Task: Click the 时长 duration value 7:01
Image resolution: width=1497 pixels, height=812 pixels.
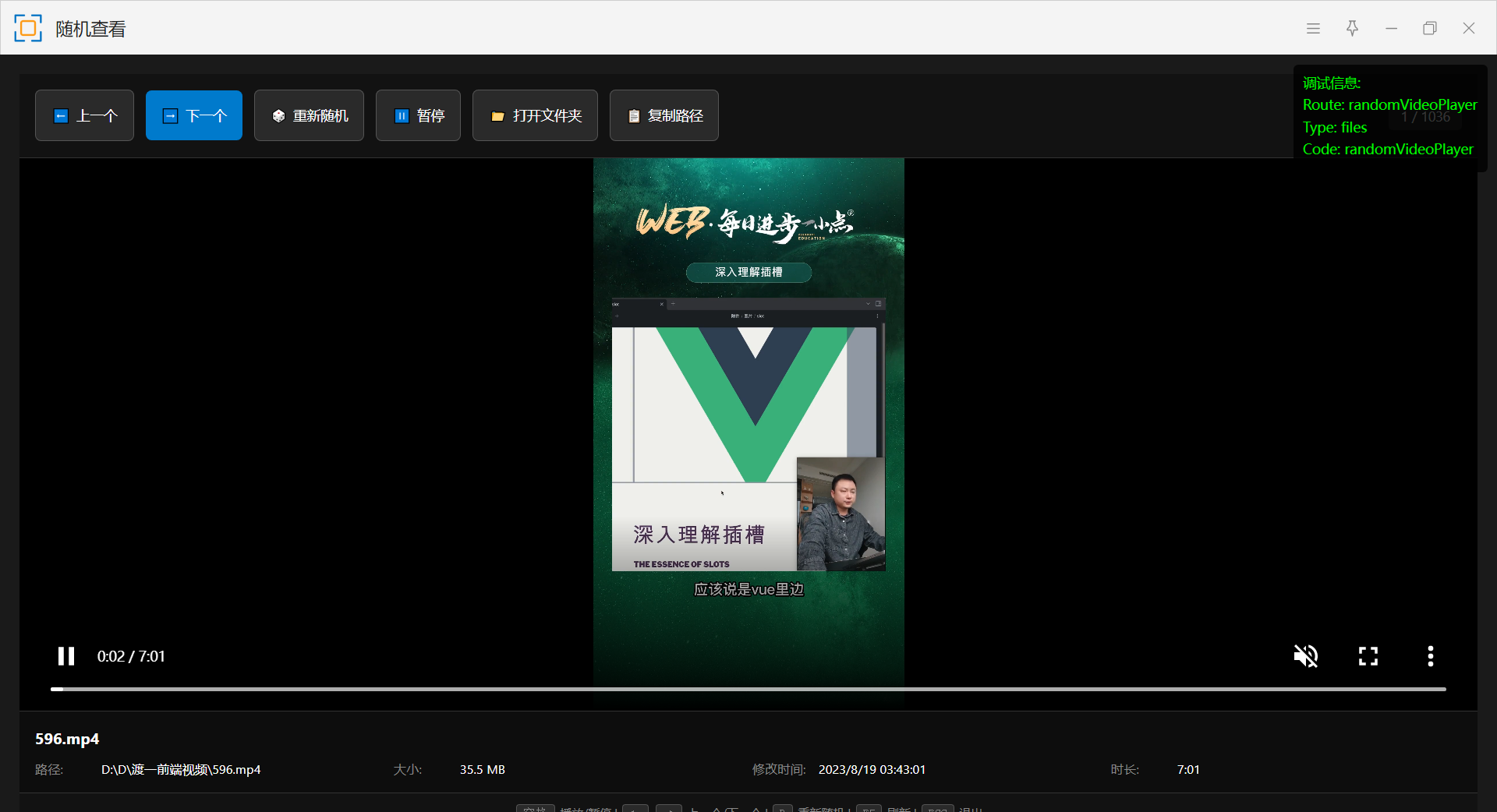Action: (1188, 770)
